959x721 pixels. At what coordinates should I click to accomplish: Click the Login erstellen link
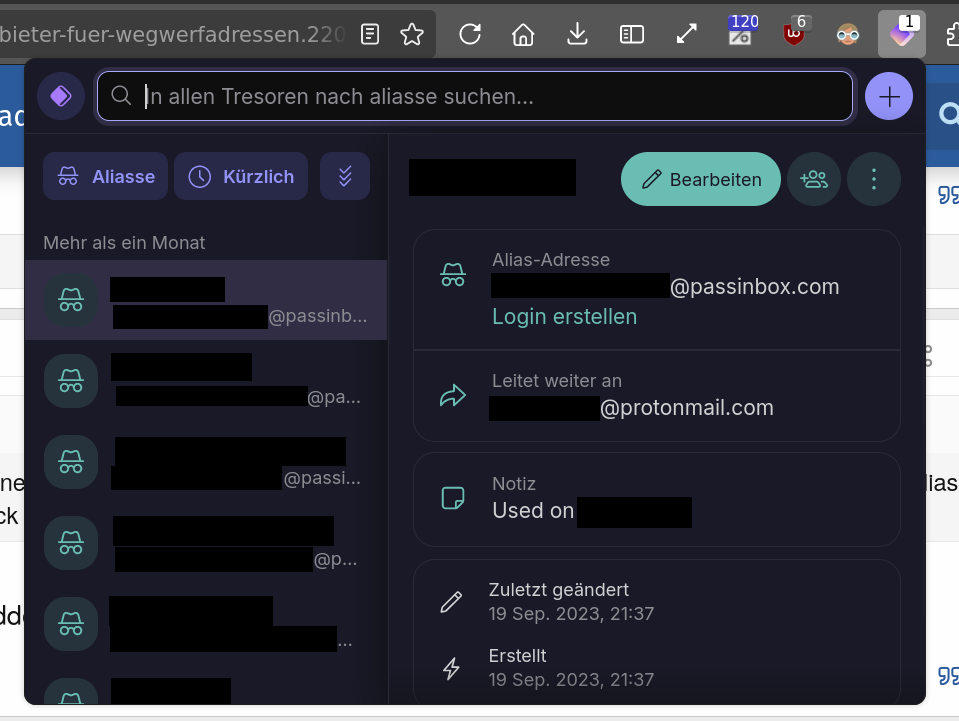click(x=564, y=316)
